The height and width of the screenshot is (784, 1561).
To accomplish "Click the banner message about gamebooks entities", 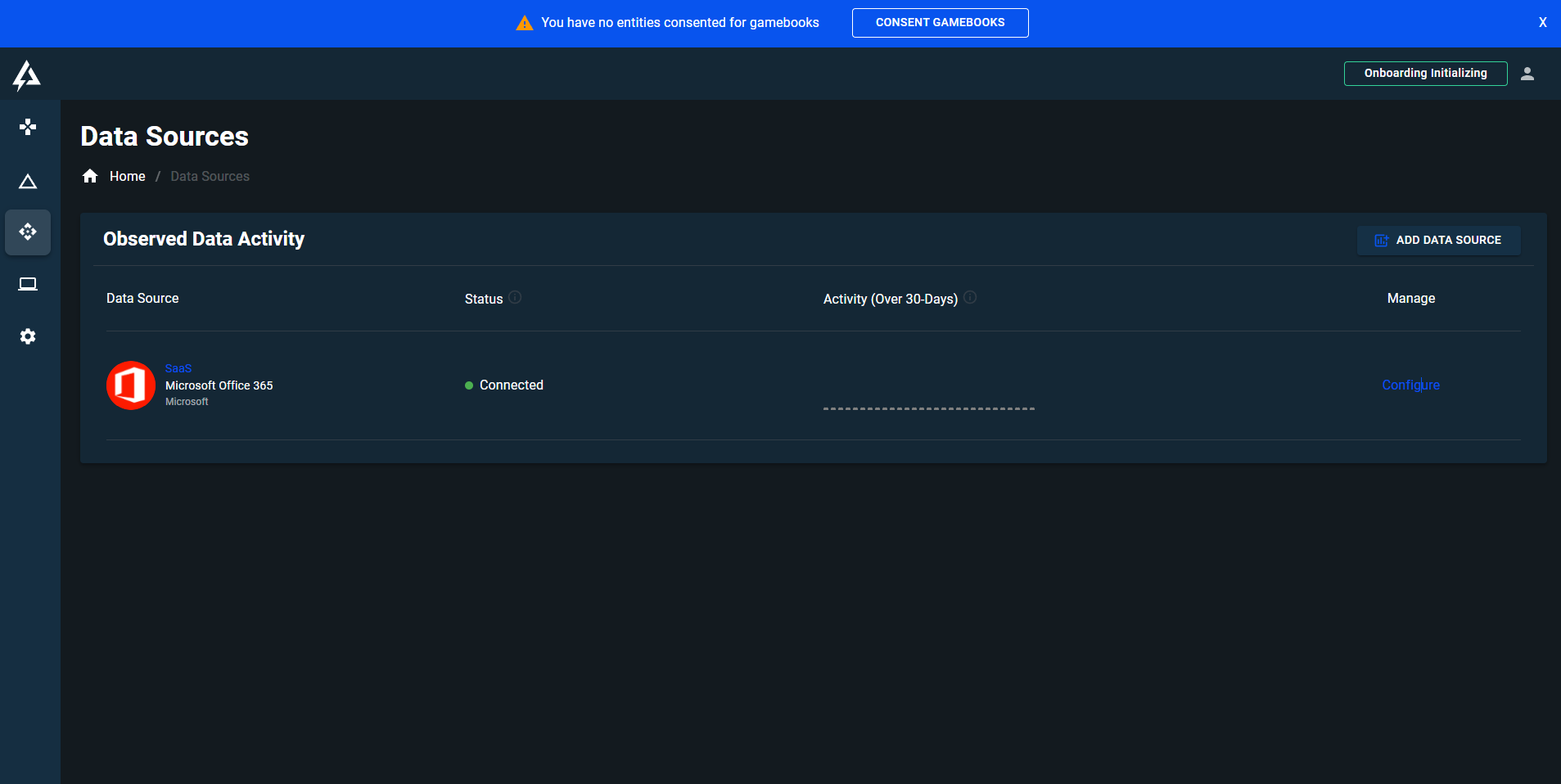I will tap(679, 23).
